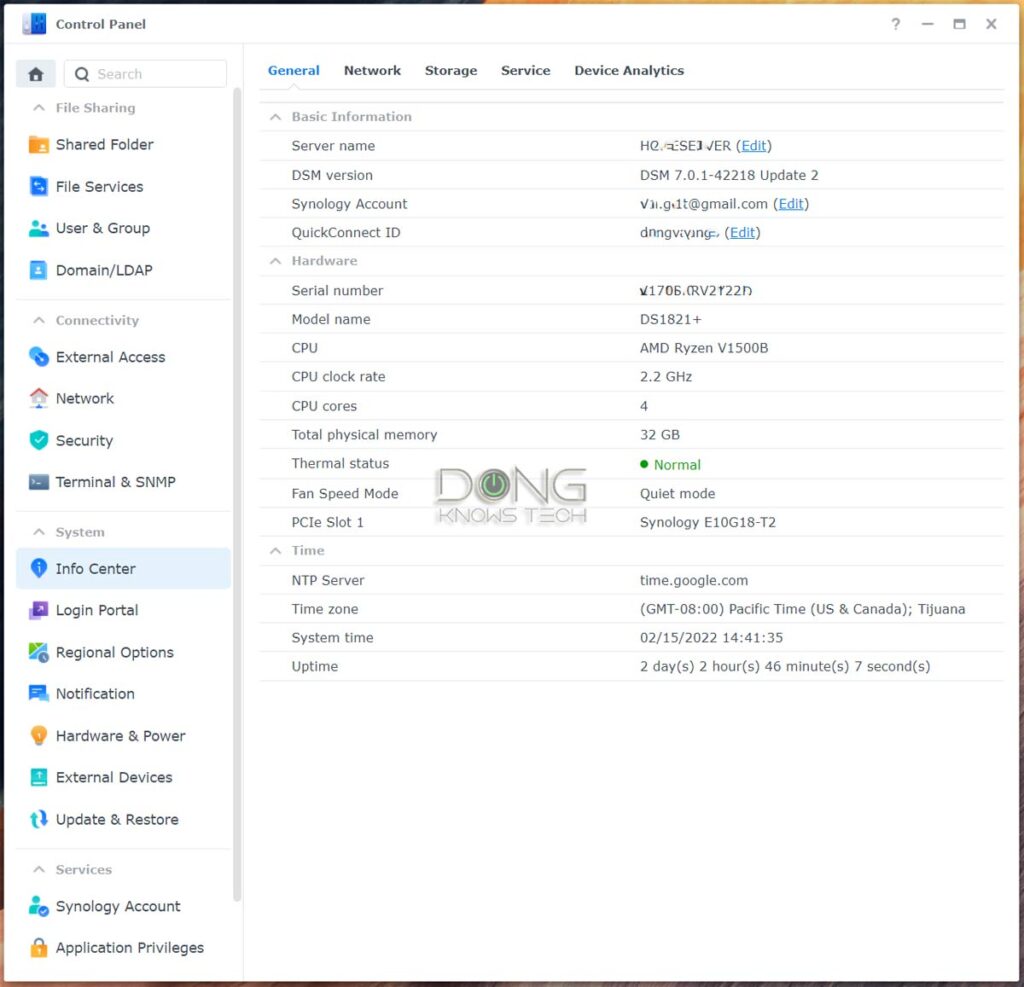This screenshot has height=987, width=1024.
Task: Click the Control Panel app icon
Action: tap(34, 24)
